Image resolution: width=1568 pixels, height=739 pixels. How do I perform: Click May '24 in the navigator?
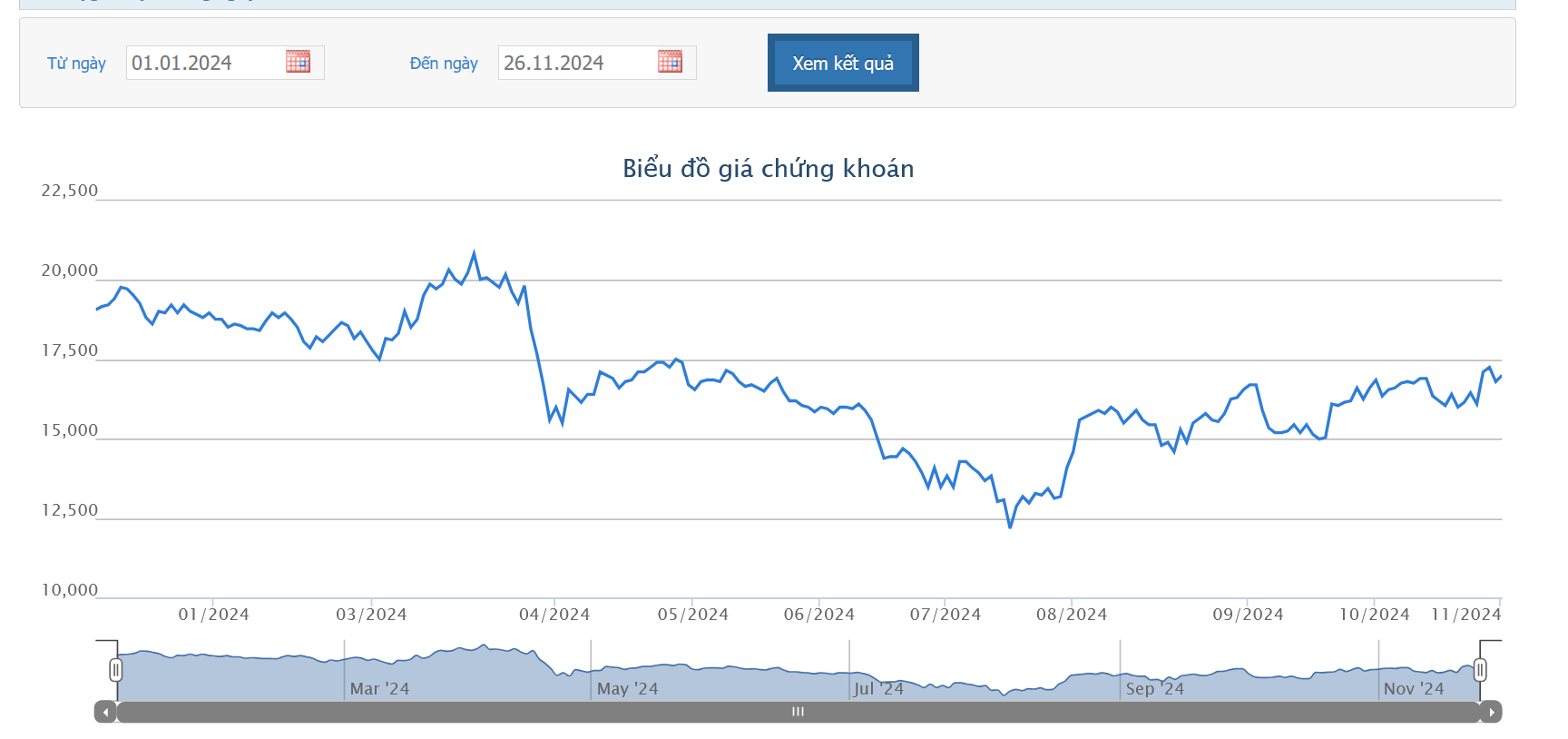tap(627, 689)
